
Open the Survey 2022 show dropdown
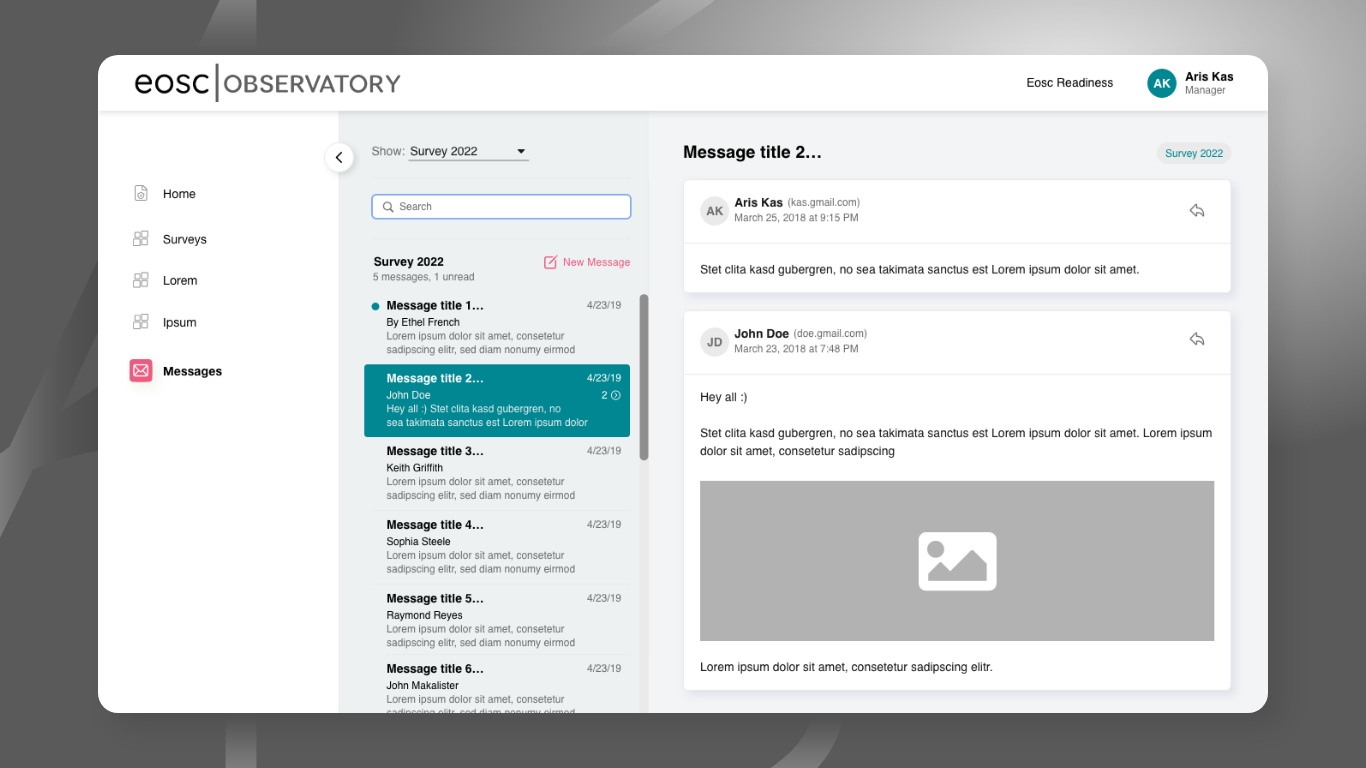[x=468, y=150]
